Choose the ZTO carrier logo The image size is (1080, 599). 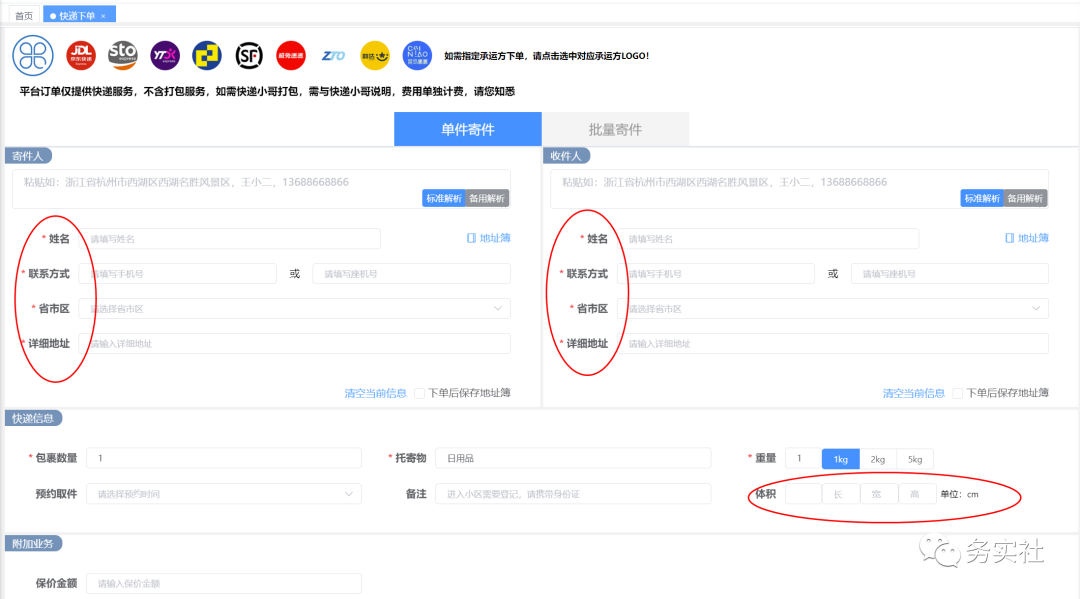pos(333,55)
